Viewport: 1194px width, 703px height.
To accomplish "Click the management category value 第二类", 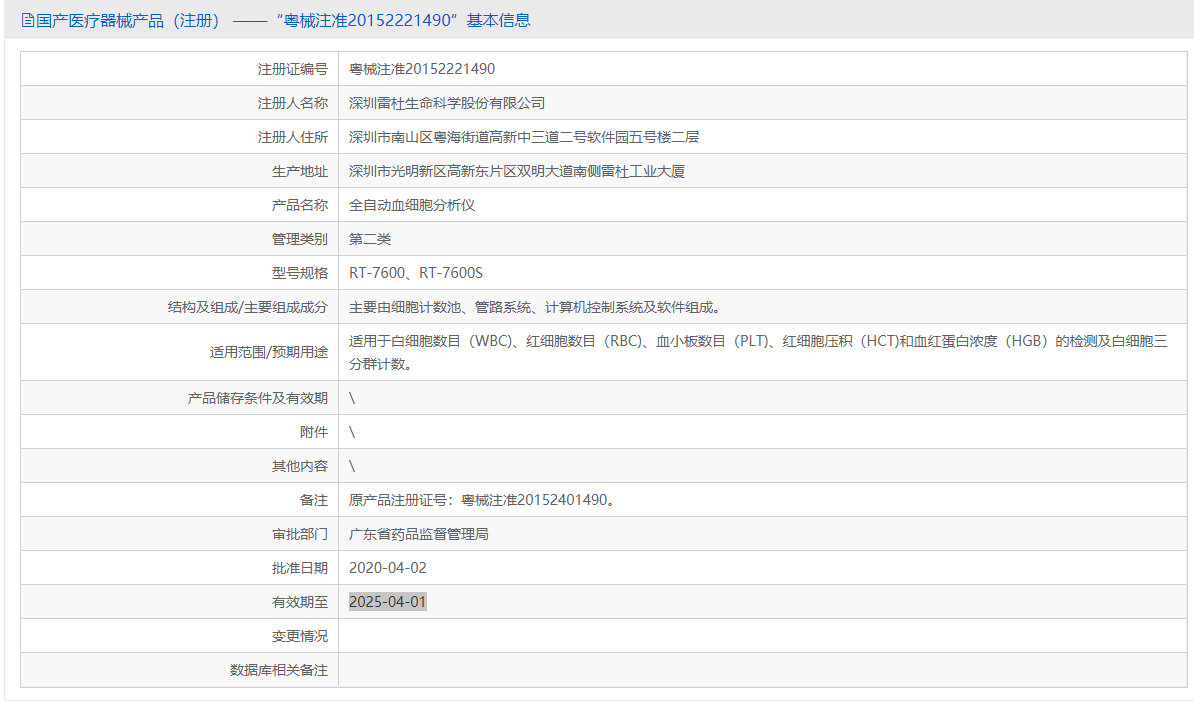I will [369, 239].
